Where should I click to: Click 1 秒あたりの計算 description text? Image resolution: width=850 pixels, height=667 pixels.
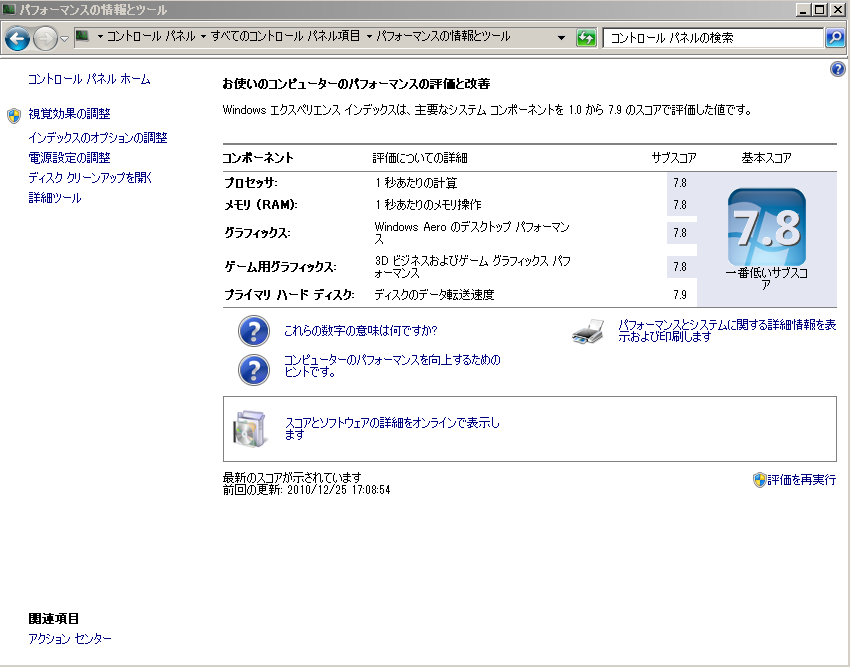pos(416,183)
